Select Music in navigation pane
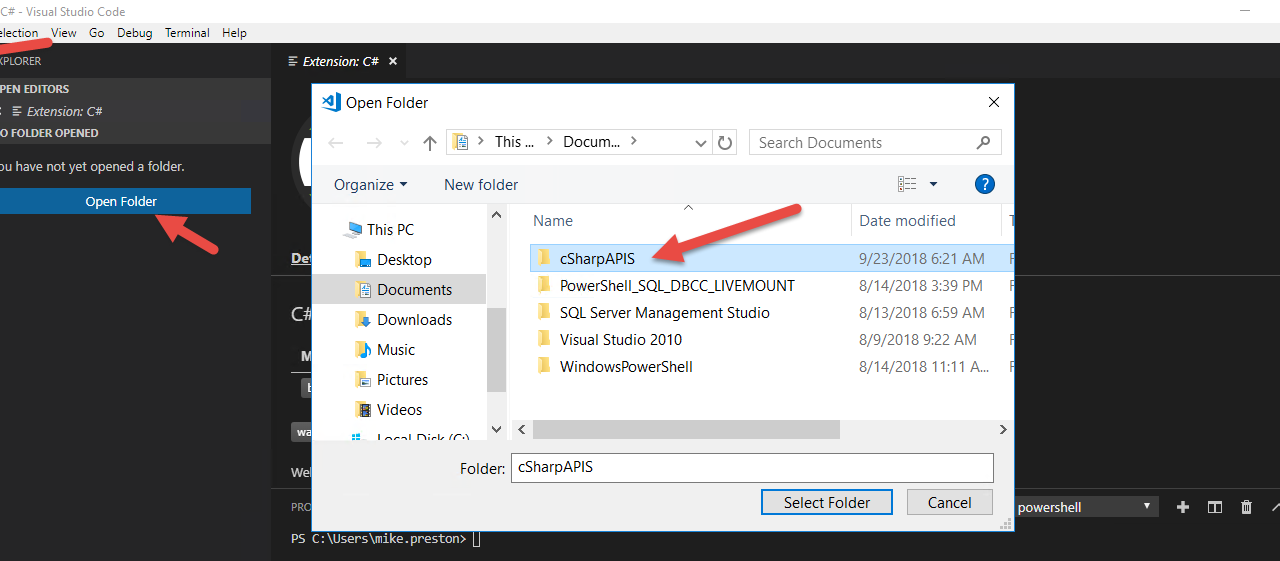Viewport: 1280px width, 561px height. coord(396,349)
